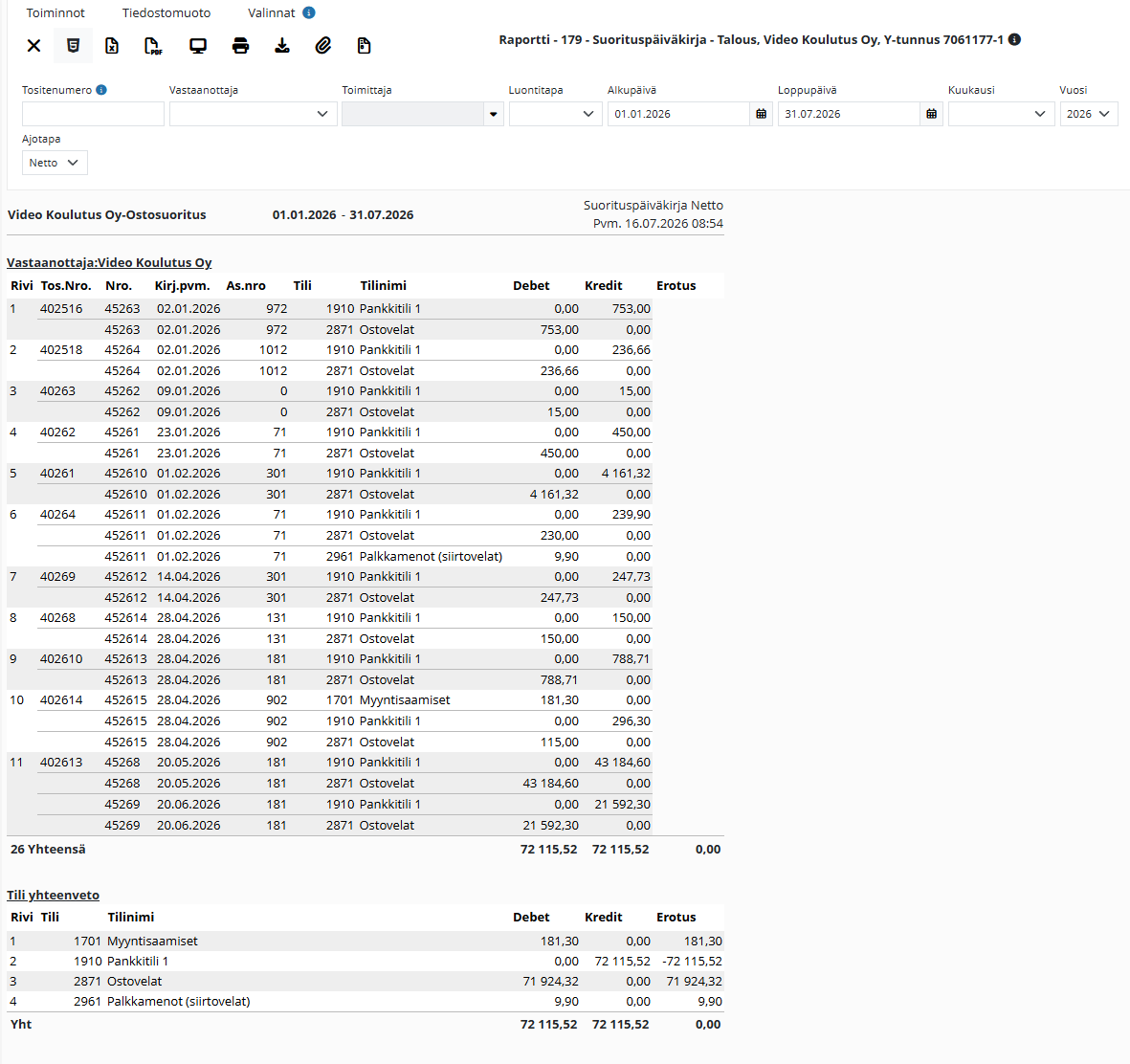Open the Tiedostomuoto menu

tap(166, 13)
